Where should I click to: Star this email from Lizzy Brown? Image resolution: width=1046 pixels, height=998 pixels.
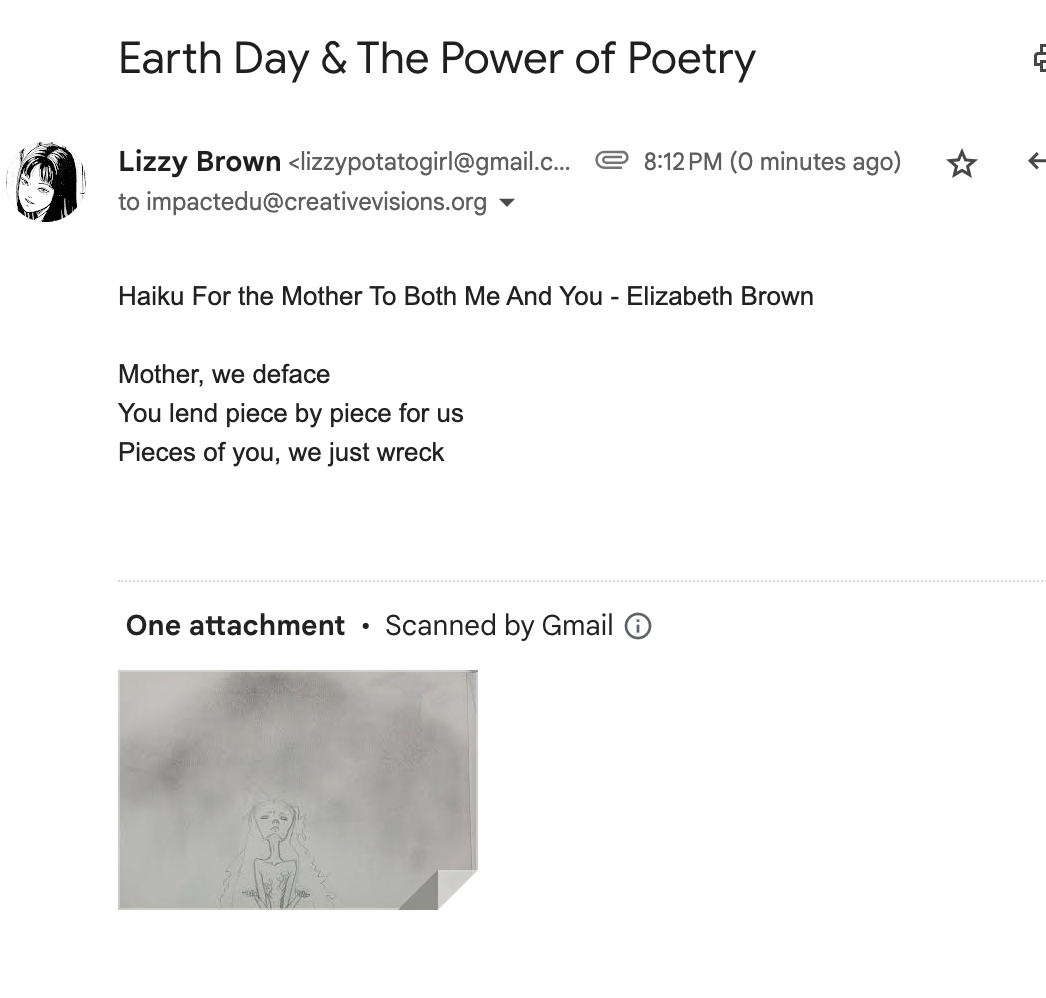(961, 163)
